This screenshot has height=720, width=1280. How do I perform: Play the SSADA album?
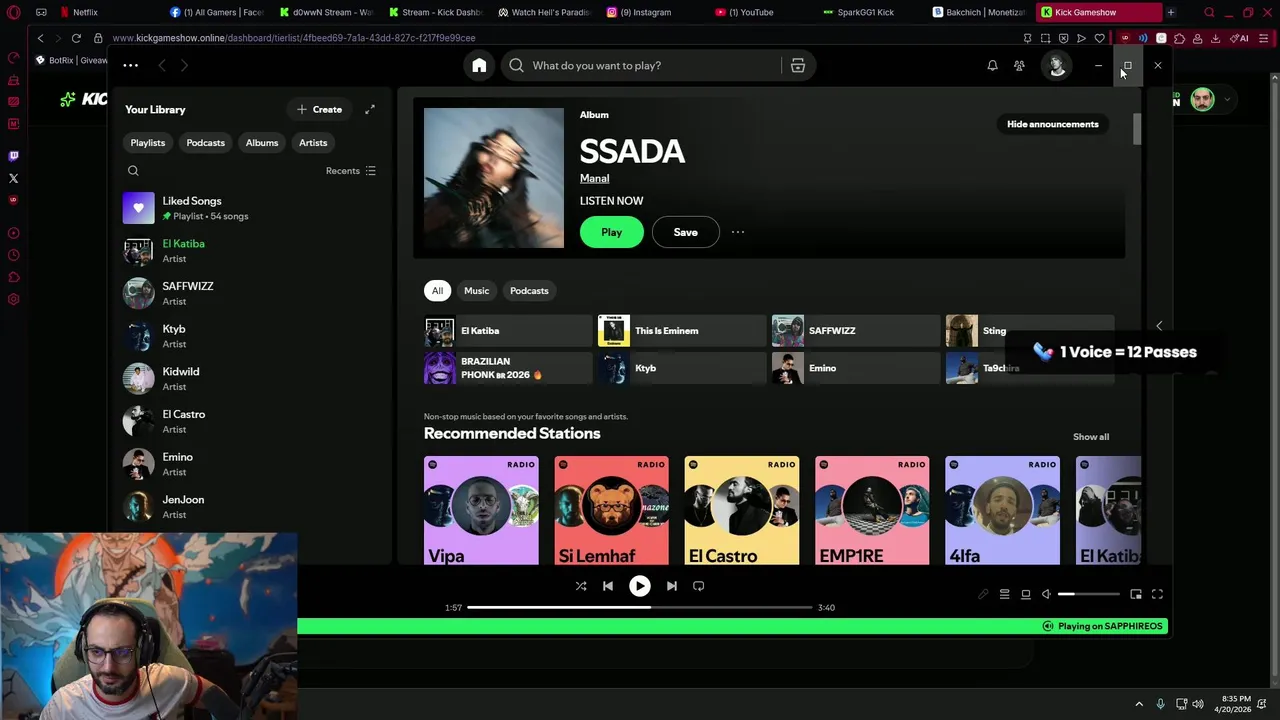[612, 232]
